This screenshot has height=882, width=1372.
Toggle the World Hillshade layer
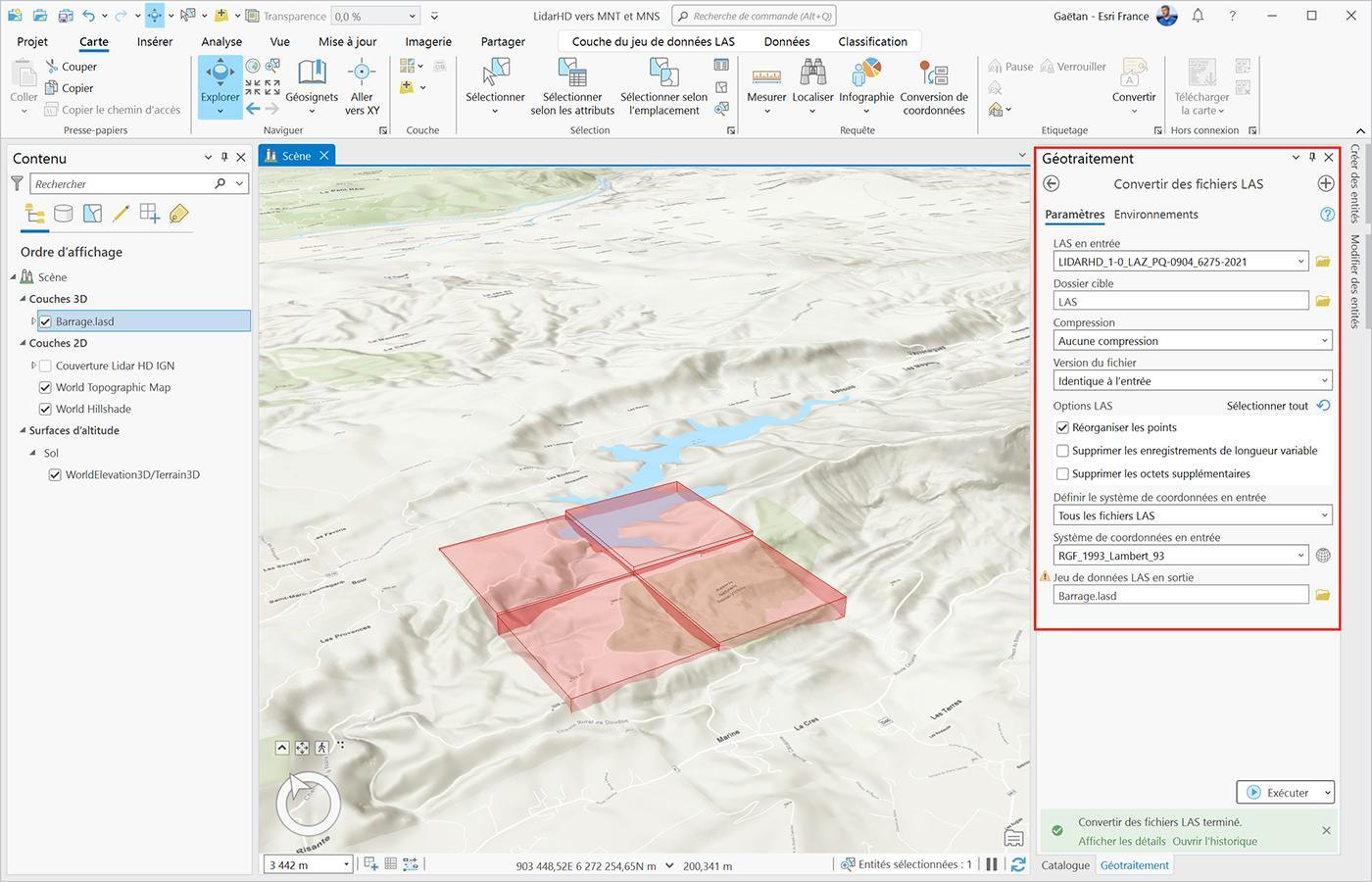(45, 409)
